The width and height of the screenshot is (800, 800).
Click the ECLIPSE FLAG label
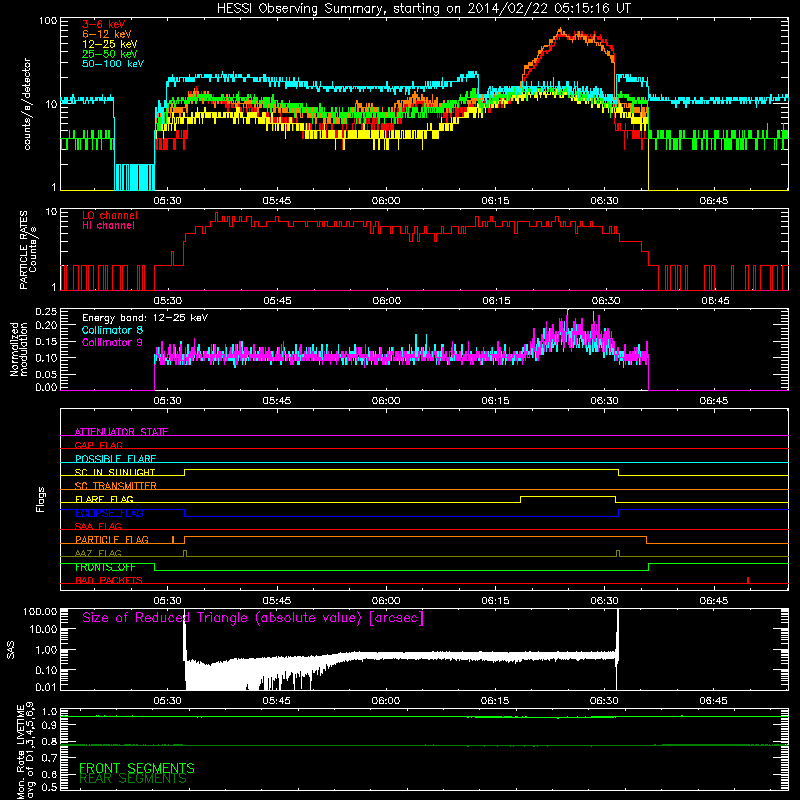109,513
